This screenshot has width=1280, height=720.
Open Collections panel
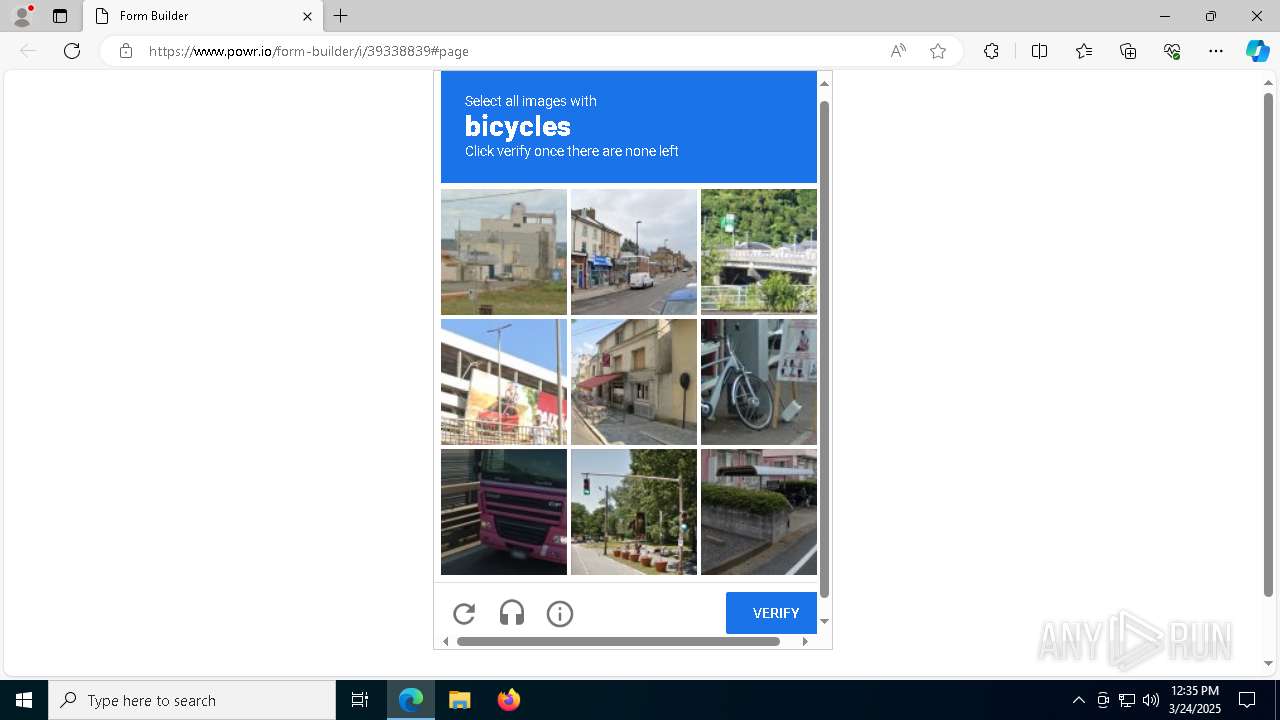1128,51
